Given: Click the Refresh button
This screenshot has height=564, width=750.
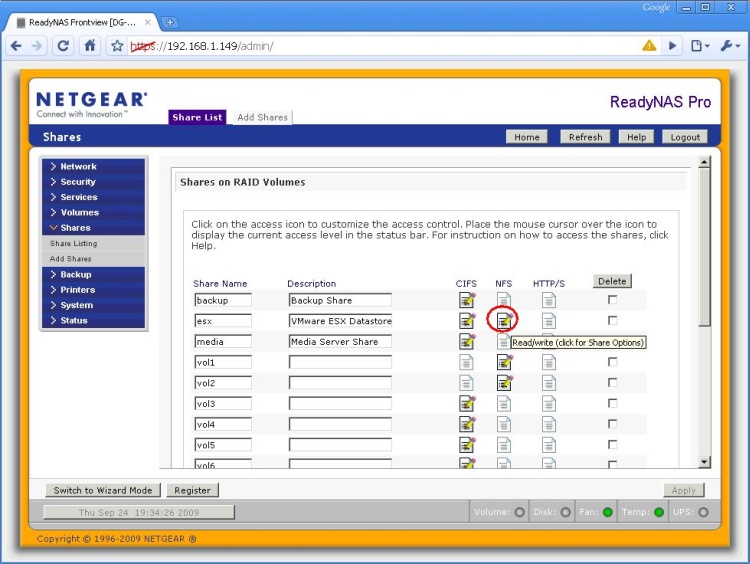Looking at the screenshot, I should 585,137.
